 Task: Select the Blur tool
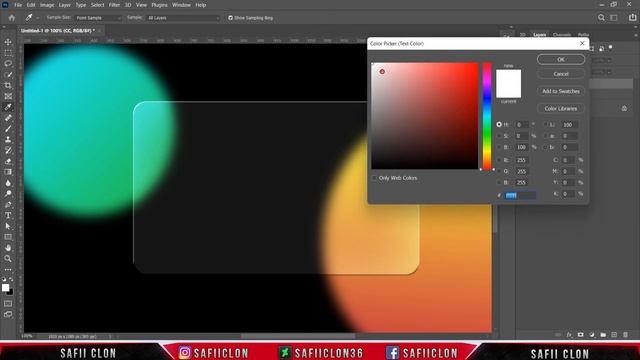click(8, 183)
